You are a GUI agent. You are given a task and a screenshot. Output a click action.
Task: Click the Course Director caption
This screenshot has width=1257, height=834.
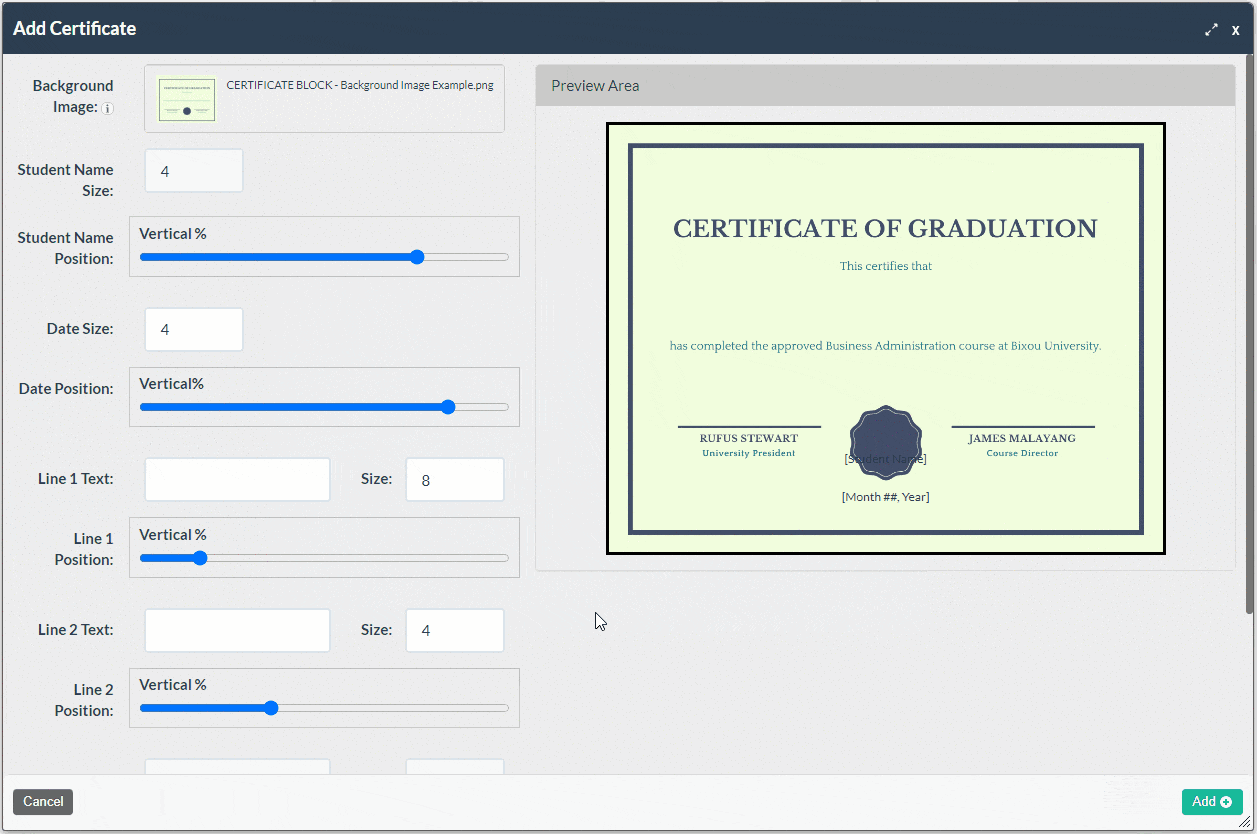[x=1022, y=453]
